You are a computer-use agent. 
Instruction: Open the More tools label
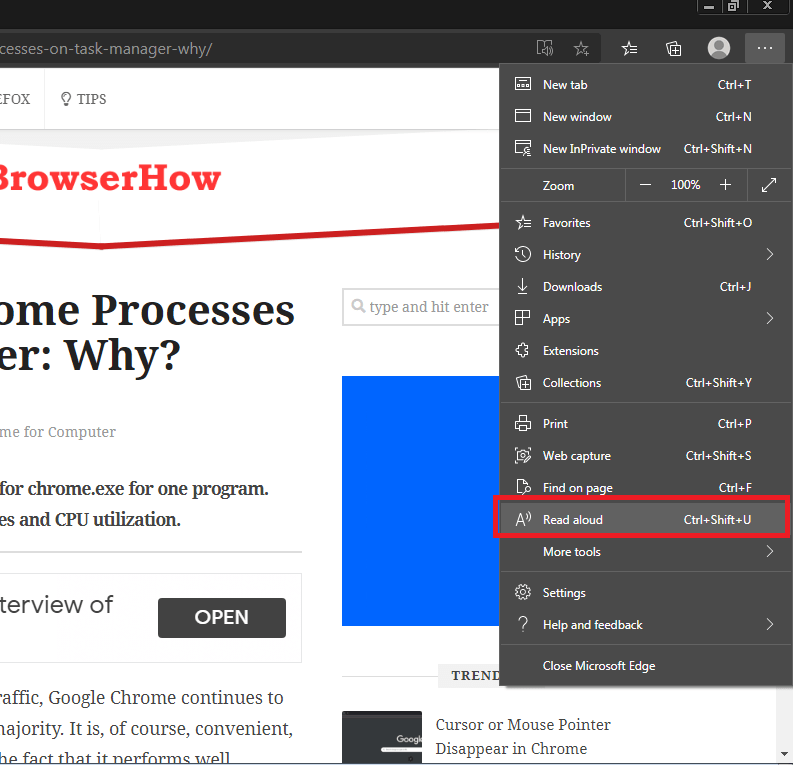point(572,552)
